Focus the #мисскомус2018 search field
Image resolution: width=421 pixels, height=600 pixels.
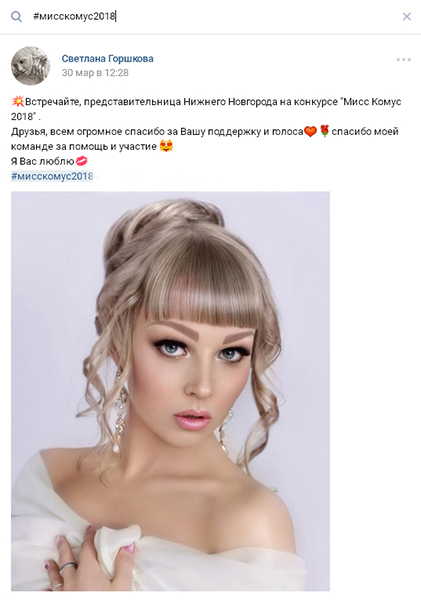(214, 16)
